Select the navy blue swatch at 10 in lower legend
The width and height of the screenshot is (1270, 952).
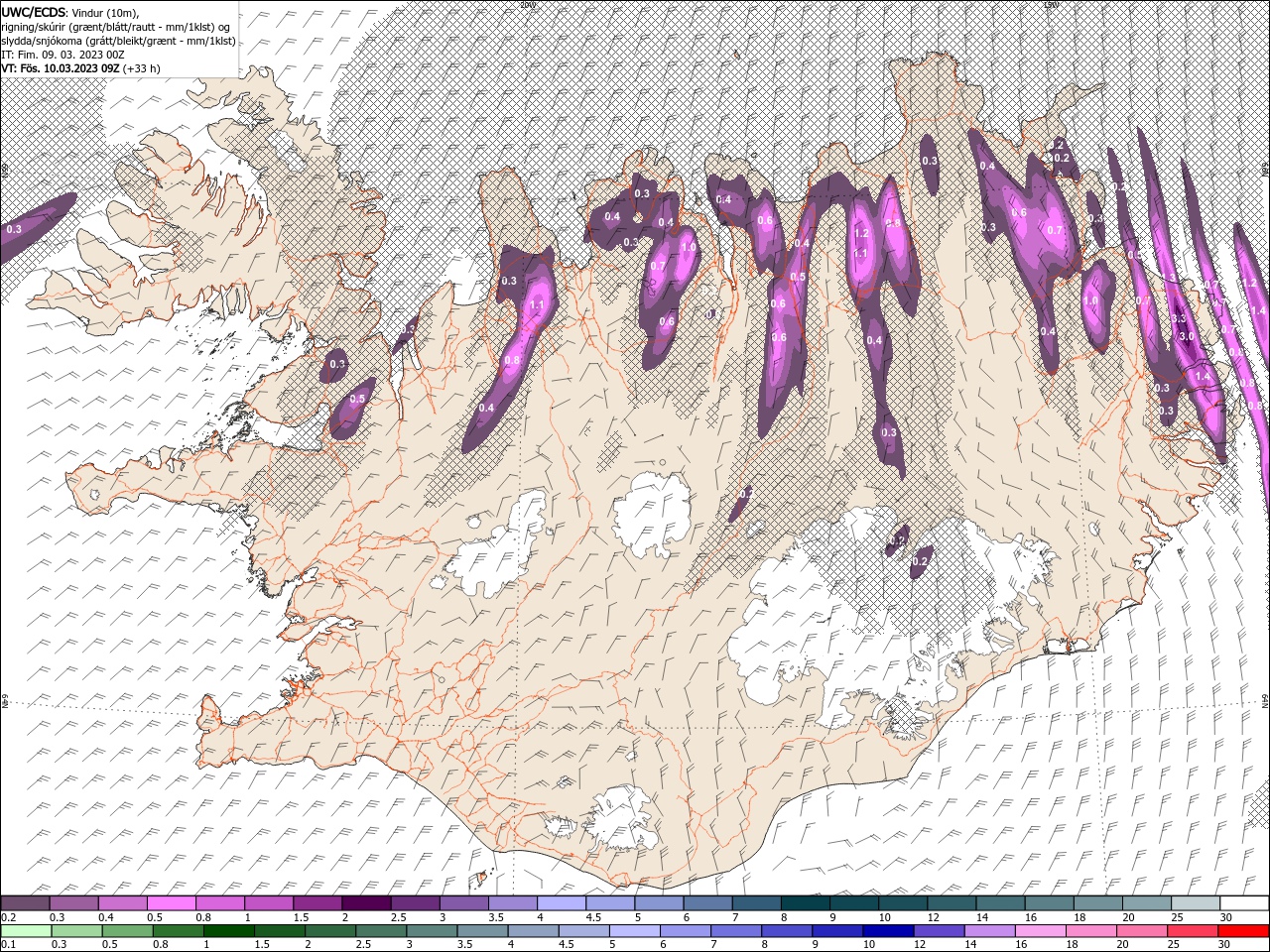pos(888,931)
